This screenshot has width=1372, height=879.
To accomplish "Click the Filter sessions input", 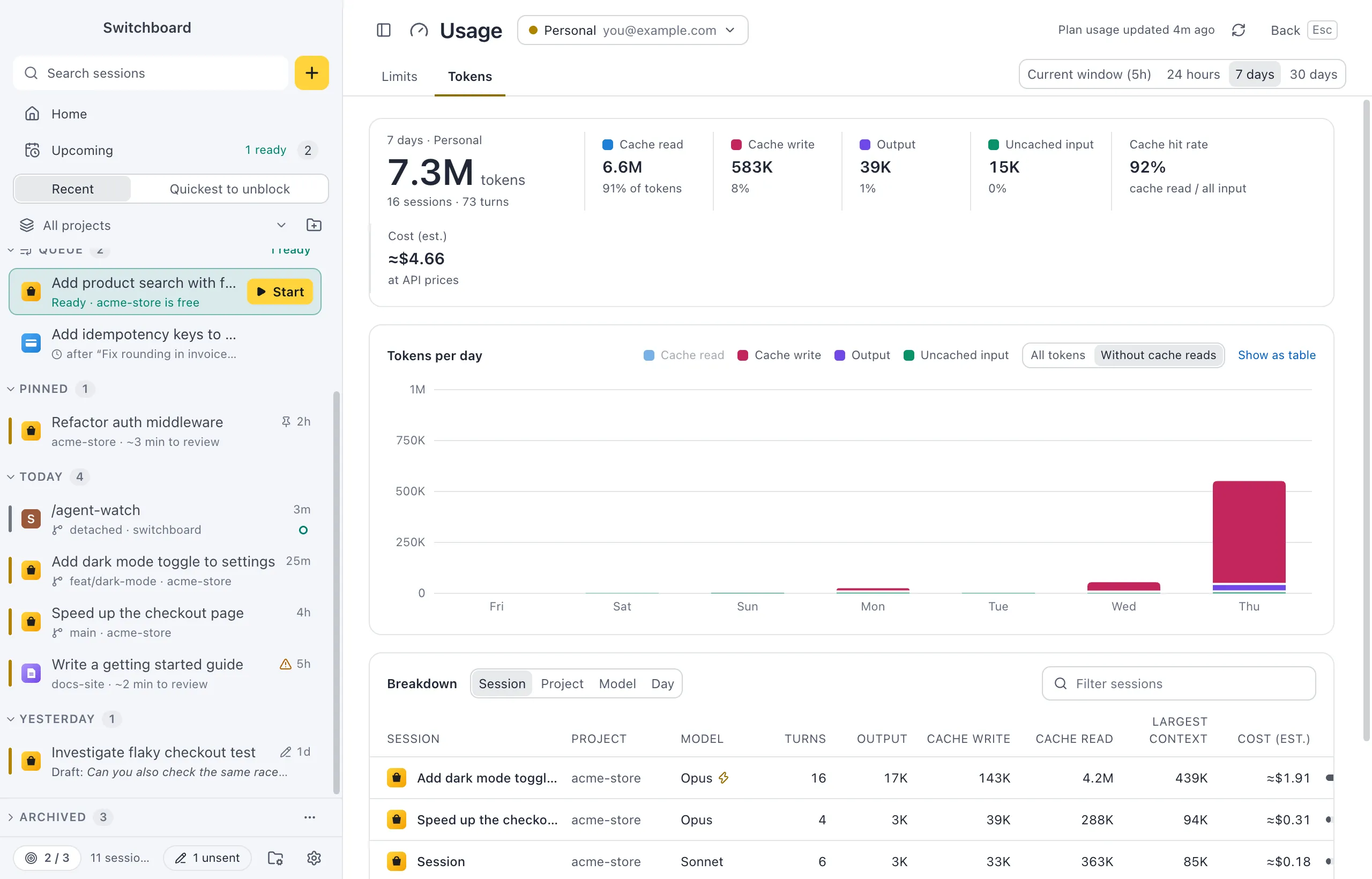I will 1179,683.
